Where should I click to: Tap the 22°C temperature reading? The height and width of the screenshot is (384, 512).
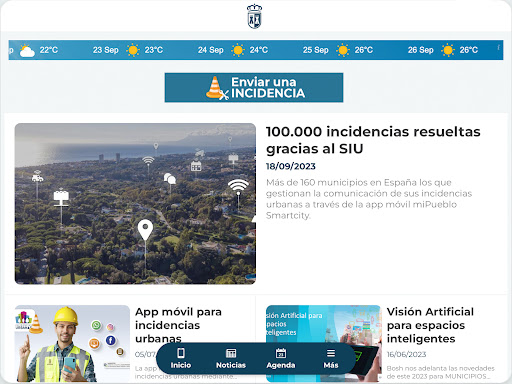click(49, 50)
